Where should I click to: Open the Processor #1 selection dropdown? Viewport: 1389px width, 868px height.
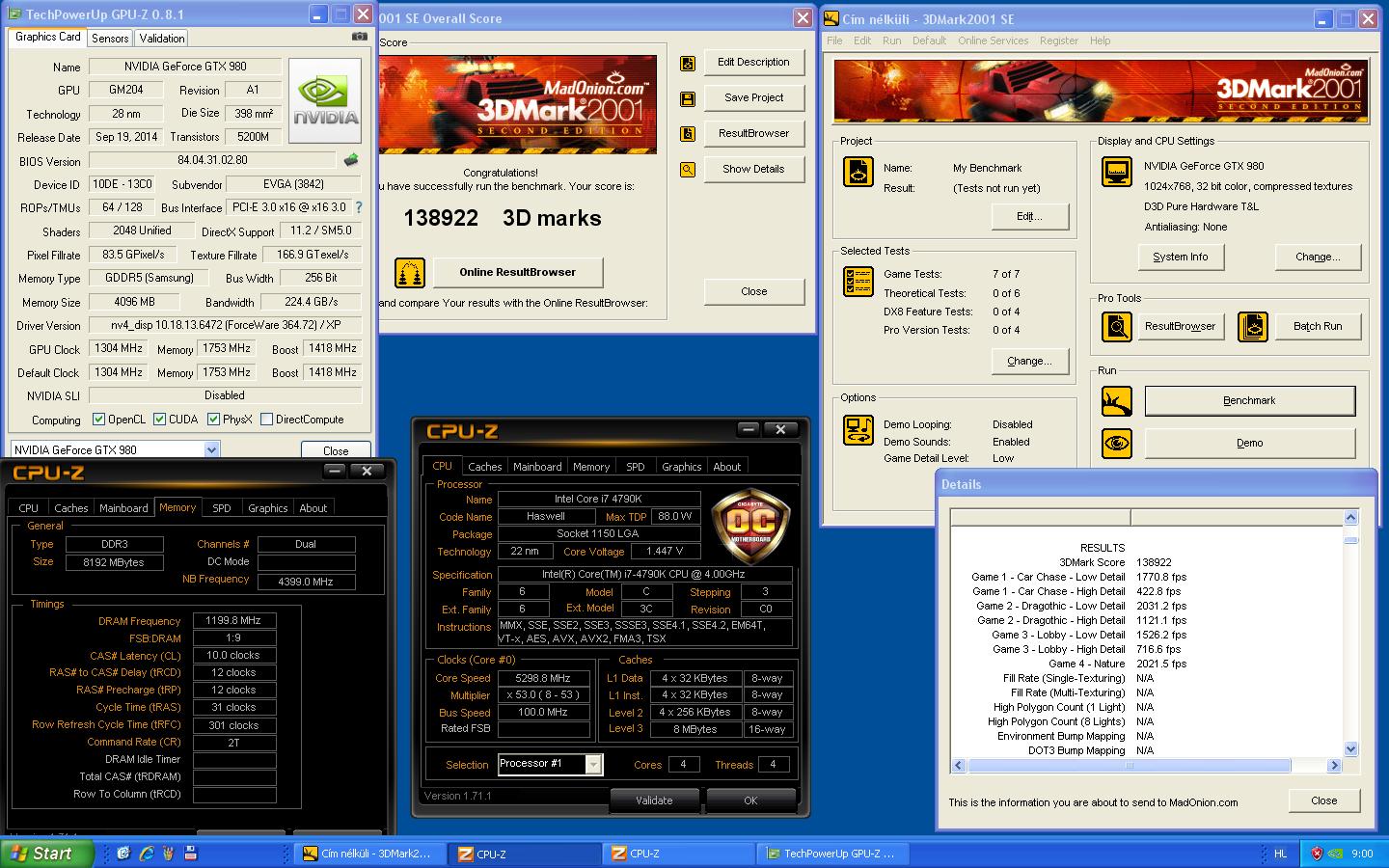[x=593, y=765]
